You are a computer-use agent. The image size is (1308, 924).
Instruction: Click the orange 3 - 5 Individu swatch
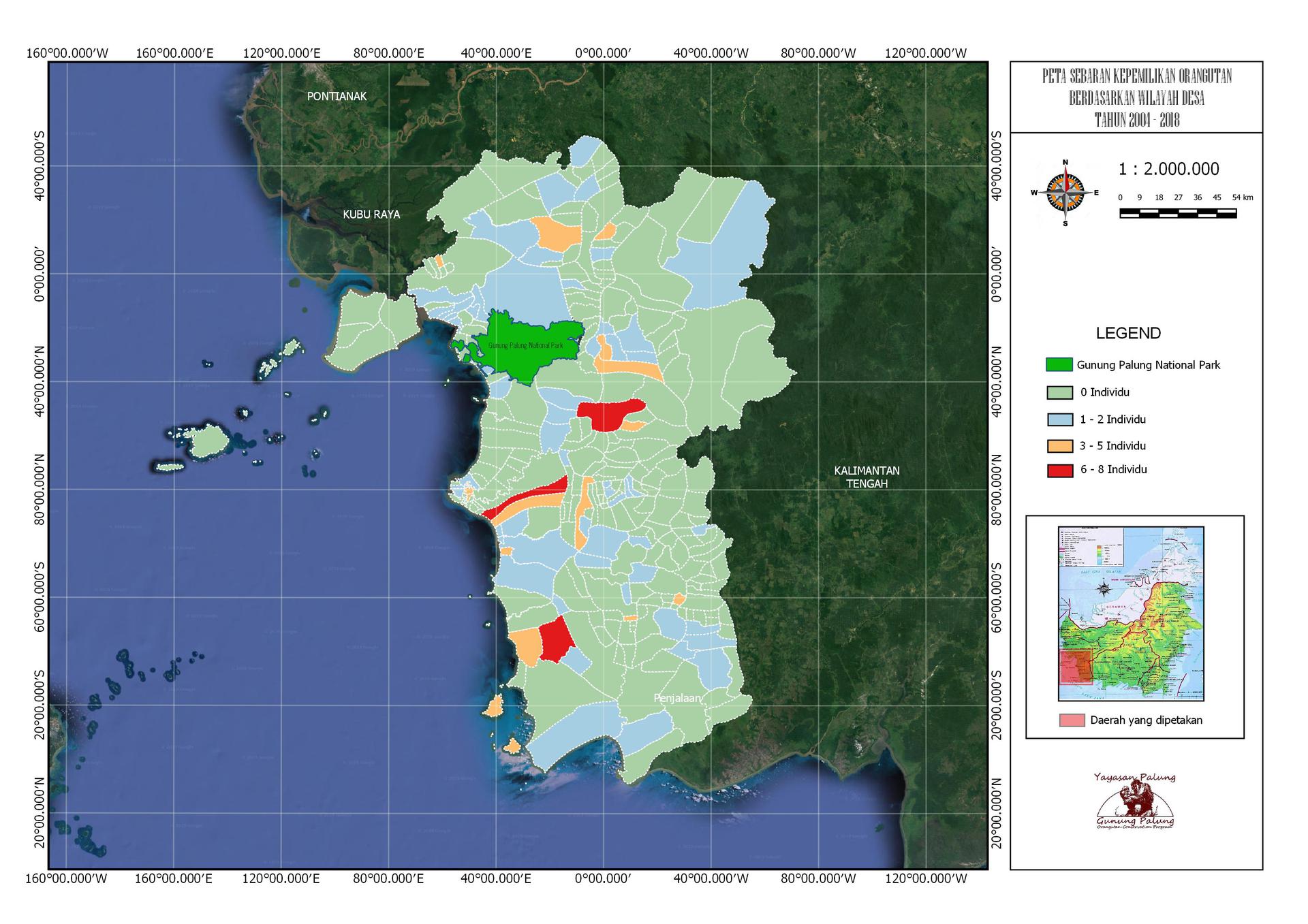point(1059,446)
